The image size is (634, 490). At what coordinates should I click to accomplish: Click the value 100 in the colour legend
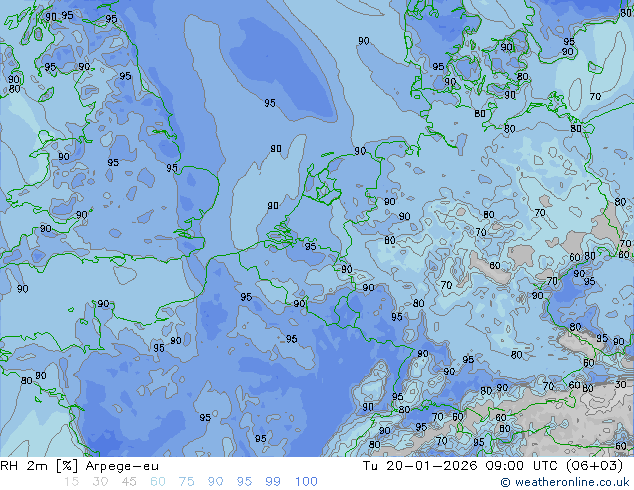click(x=306, y=482)
